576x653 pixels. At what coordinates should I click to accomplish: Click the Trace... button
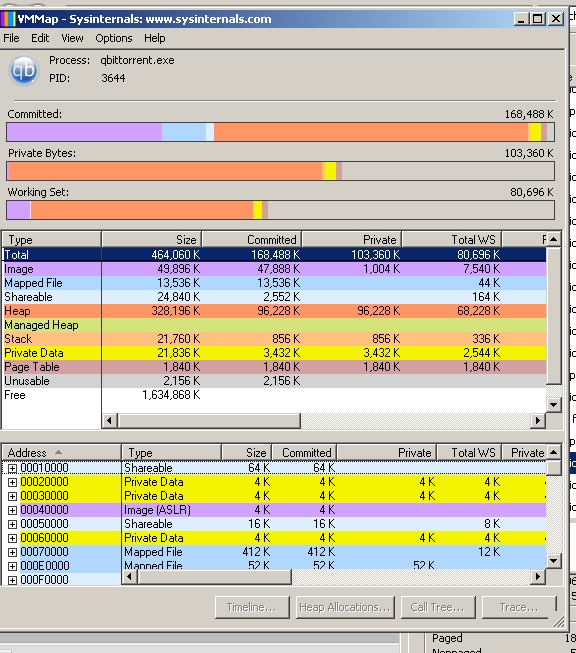[519, 607]
